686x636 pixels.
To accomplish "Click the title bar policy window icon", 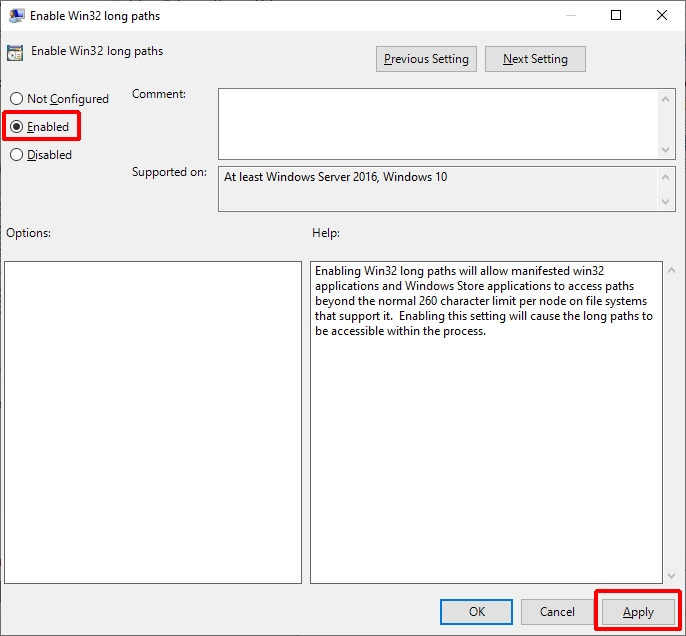I will [17, 16].
